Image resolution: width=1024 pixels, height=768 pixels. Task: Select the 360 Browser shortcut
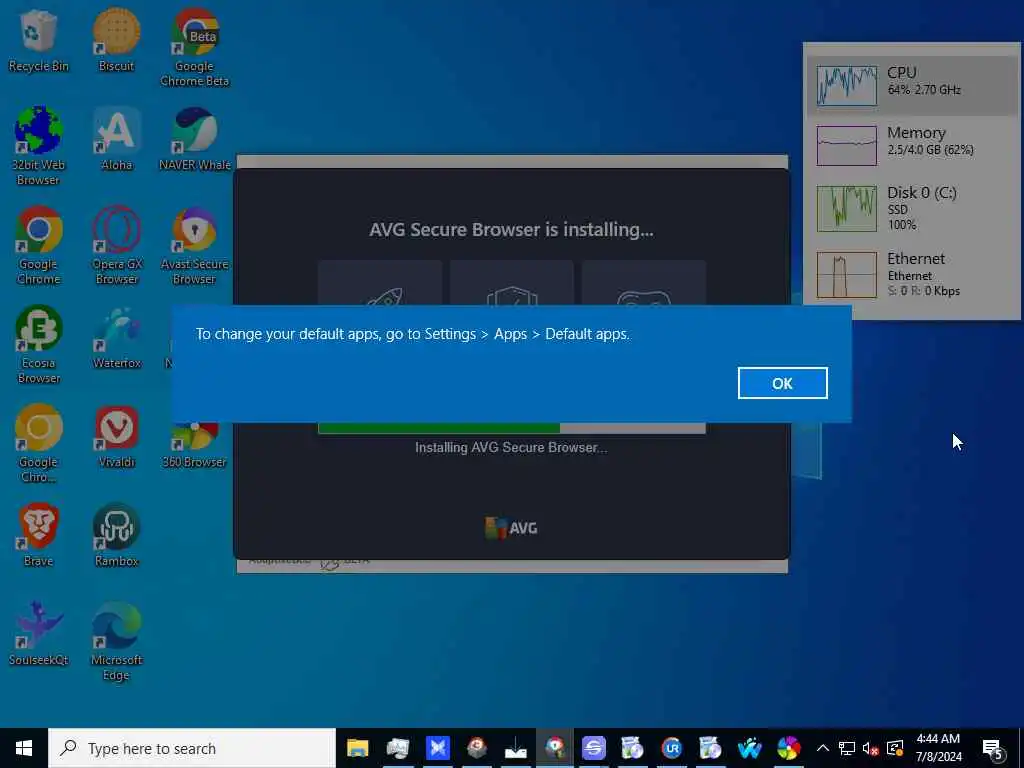pos(195,446)
